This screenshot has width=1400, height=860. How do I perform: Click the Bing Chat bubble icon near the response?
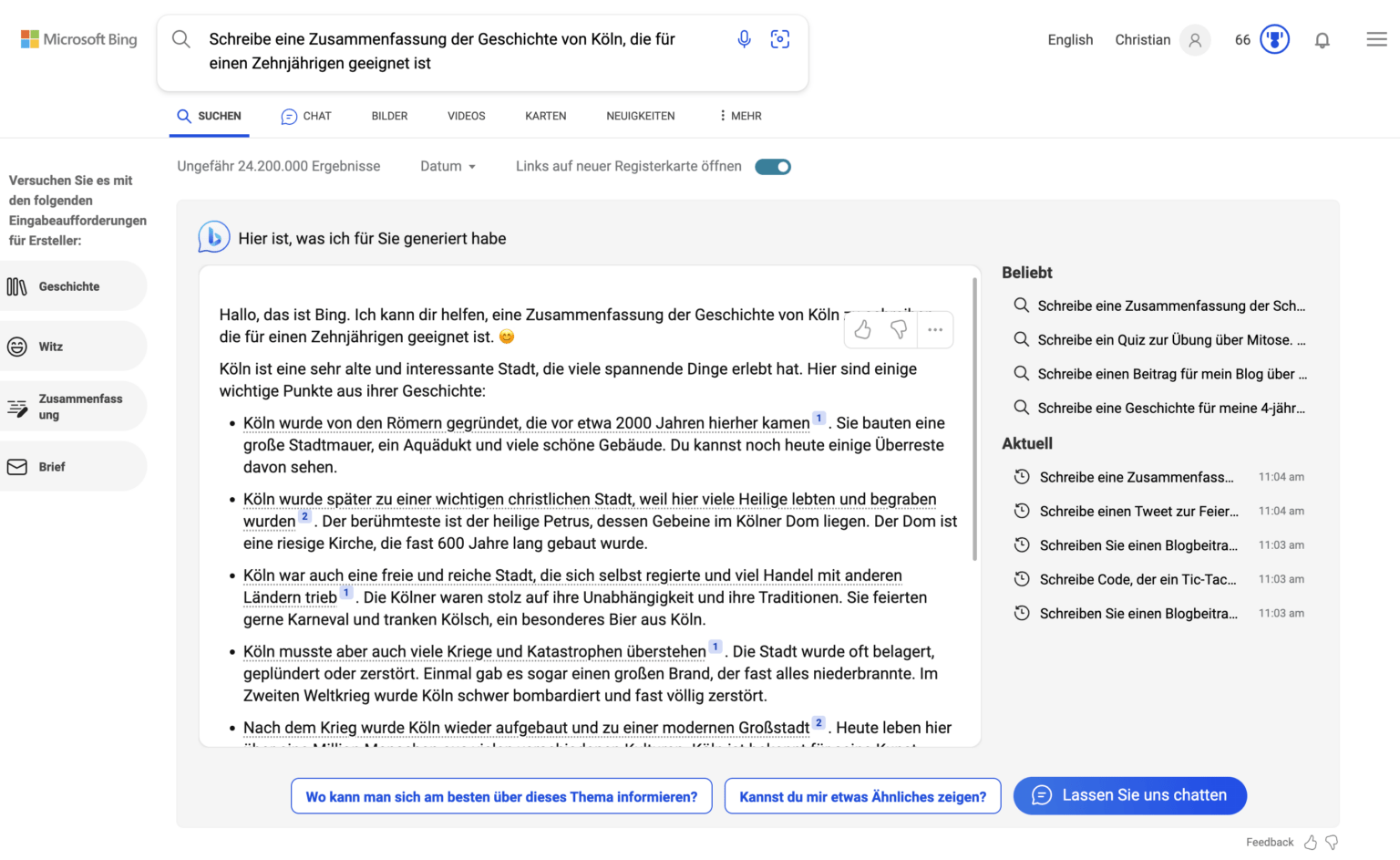(x=213, y=237)
